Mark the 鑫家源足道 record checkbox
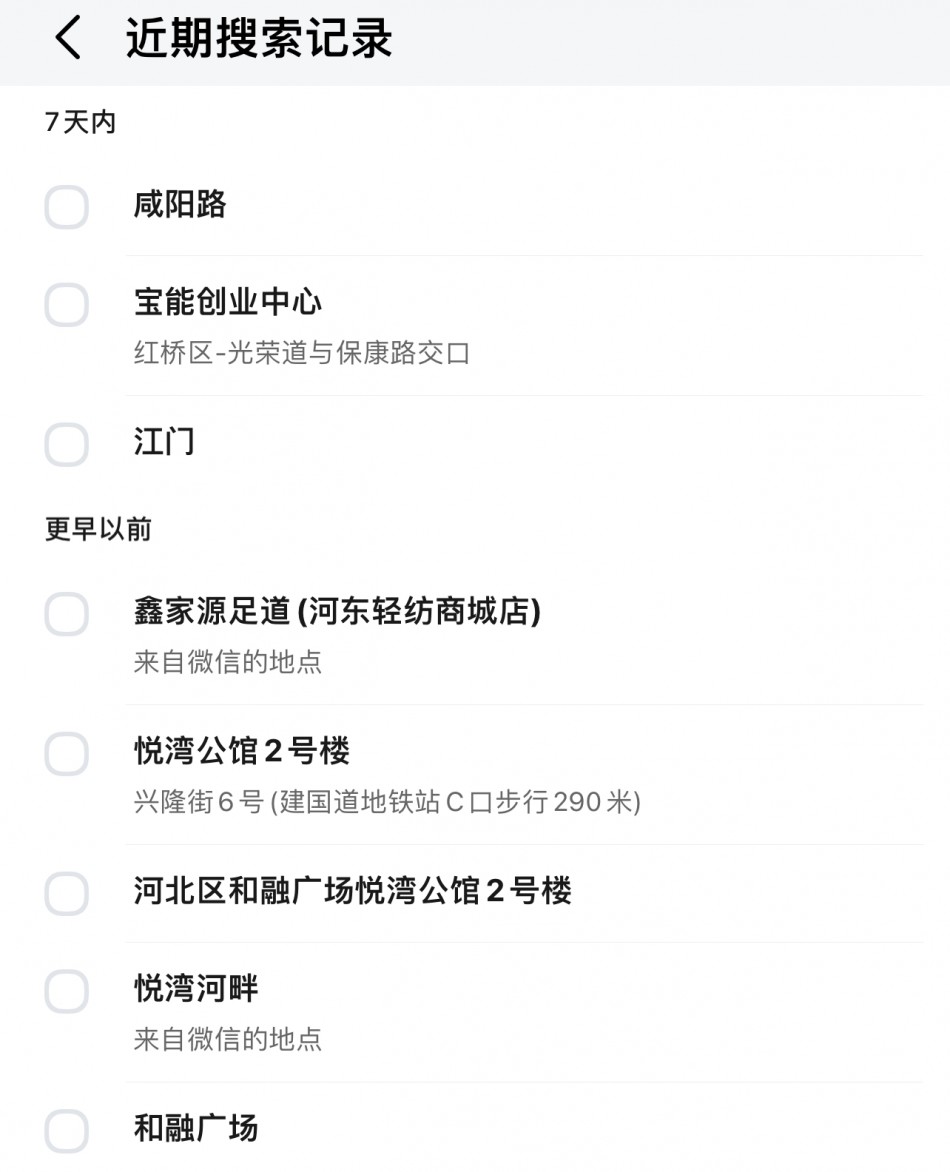This screenshot has height=1172, width=950. click(x=67, y=613)
